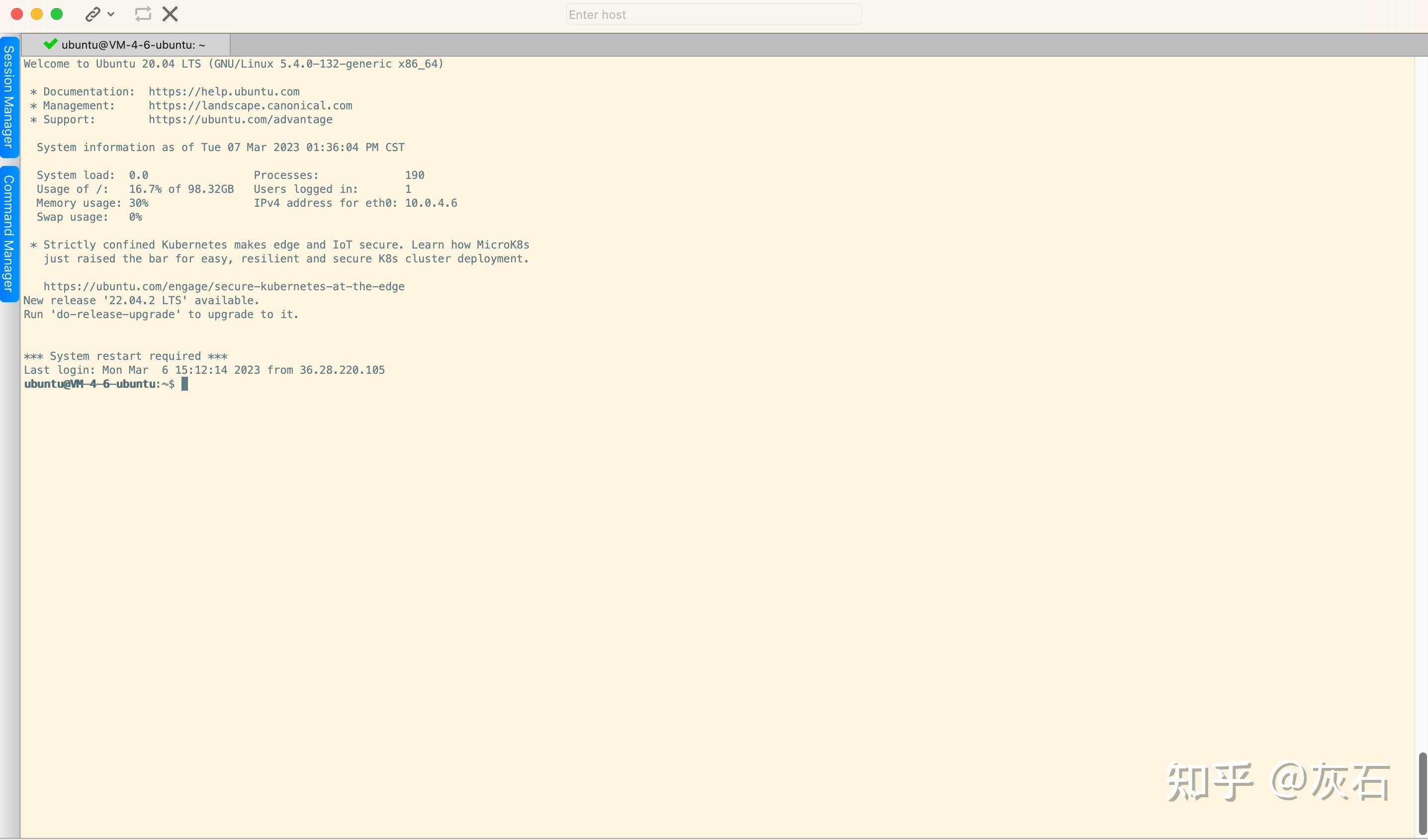This screenshot has height=840, width=1428.
Task: Click the green checkmark on session tab
Action: click(x=50, y=44)
